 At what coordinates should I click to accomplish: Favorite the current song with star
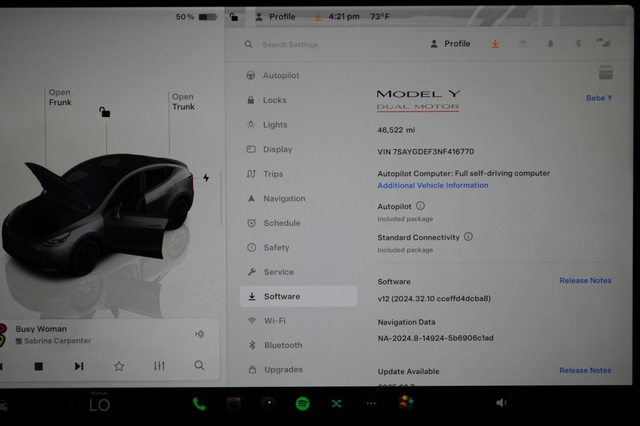click(119, 366)
